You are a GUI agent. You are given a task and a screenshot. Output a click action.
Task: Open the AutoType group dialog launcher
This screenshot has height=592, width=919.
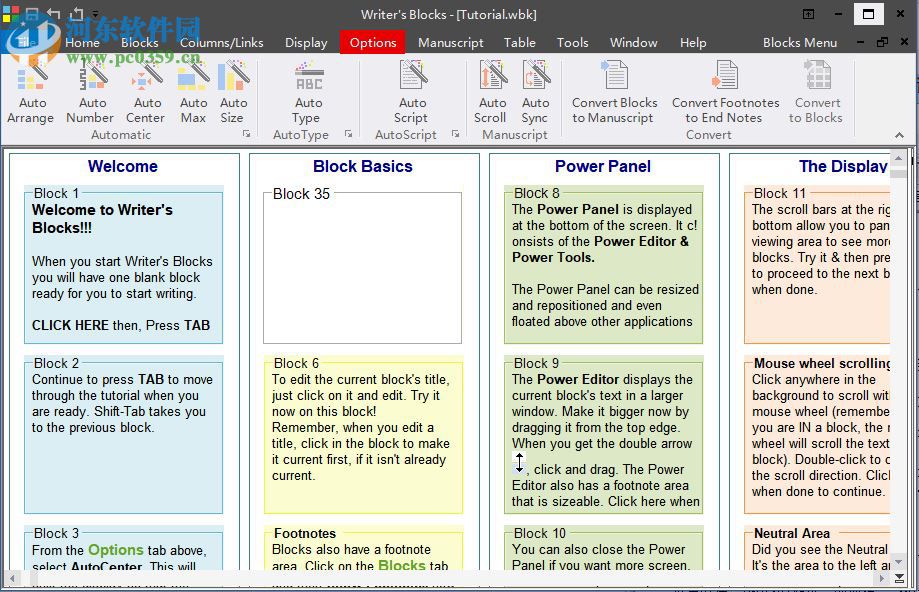(347, 132)
